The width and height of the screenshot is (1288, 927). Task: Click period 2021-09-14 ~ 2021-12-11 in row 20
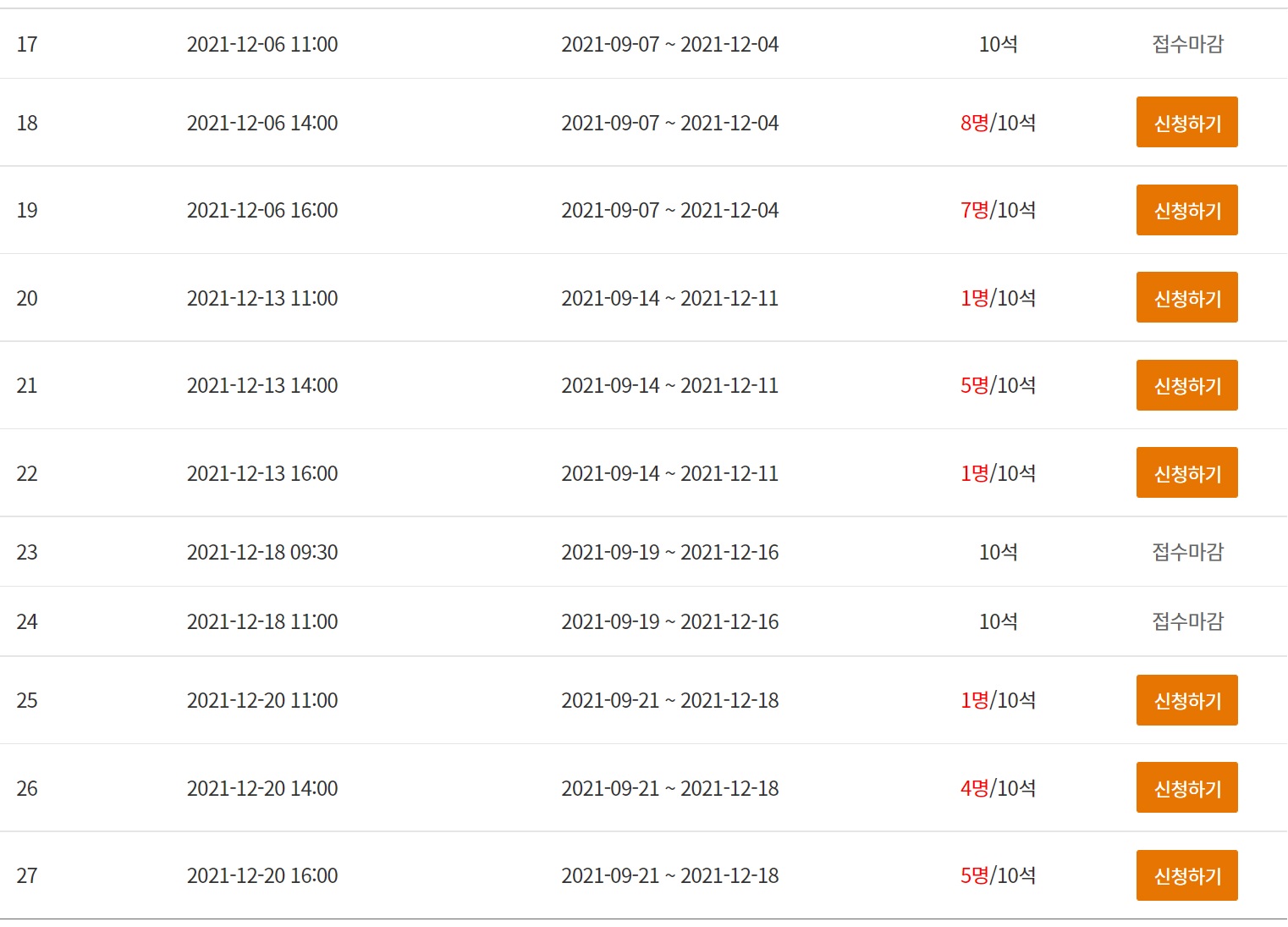(669, 298)
